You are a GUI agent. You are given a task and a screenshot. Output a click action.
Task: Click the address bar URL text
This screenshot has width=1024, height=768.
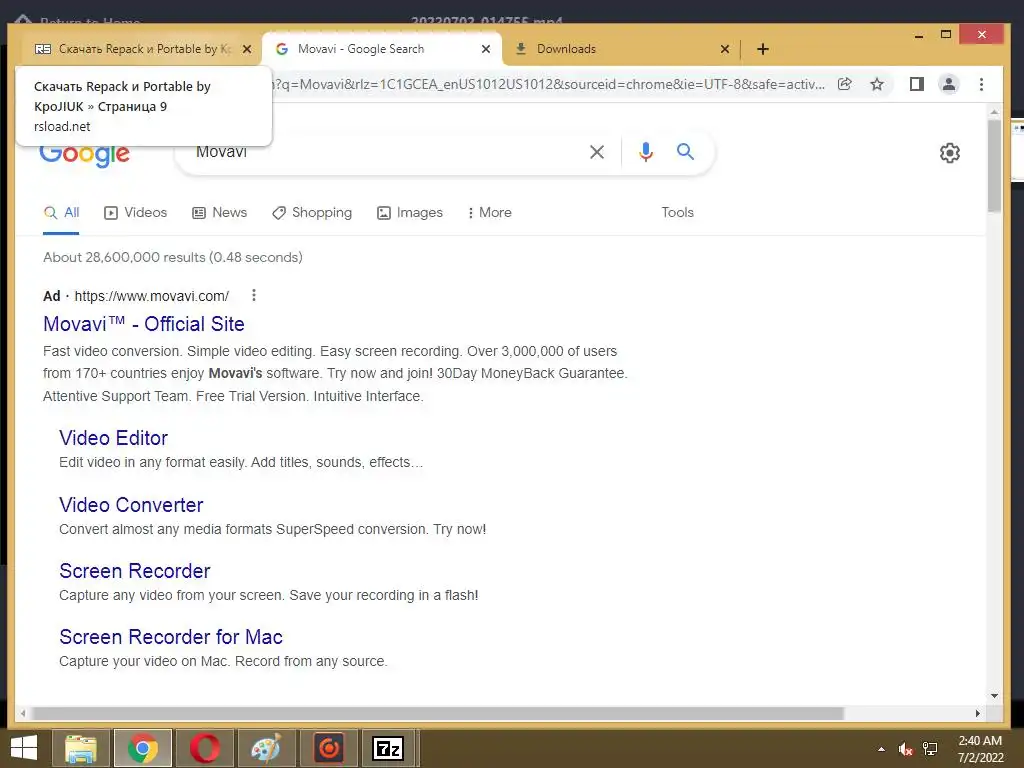pyautogui.click(x=549, y=84)
